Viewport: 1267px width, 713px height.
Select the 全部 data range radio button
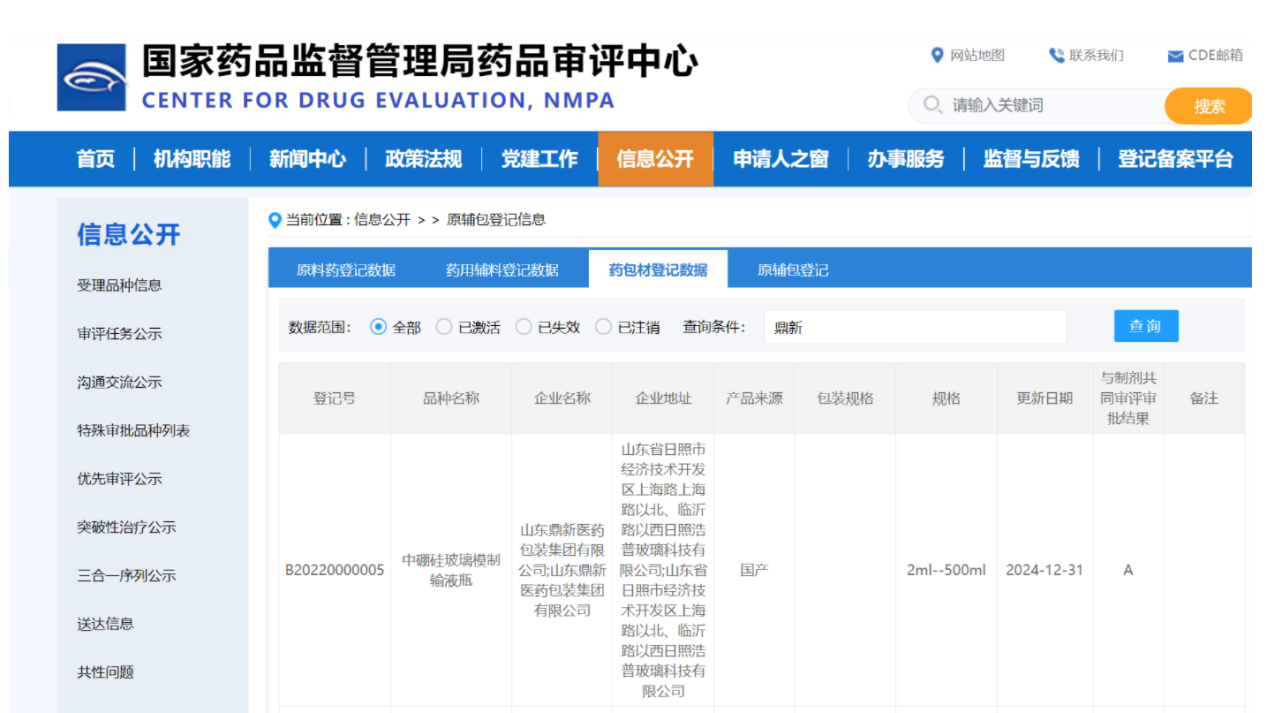tap(378, 327)
